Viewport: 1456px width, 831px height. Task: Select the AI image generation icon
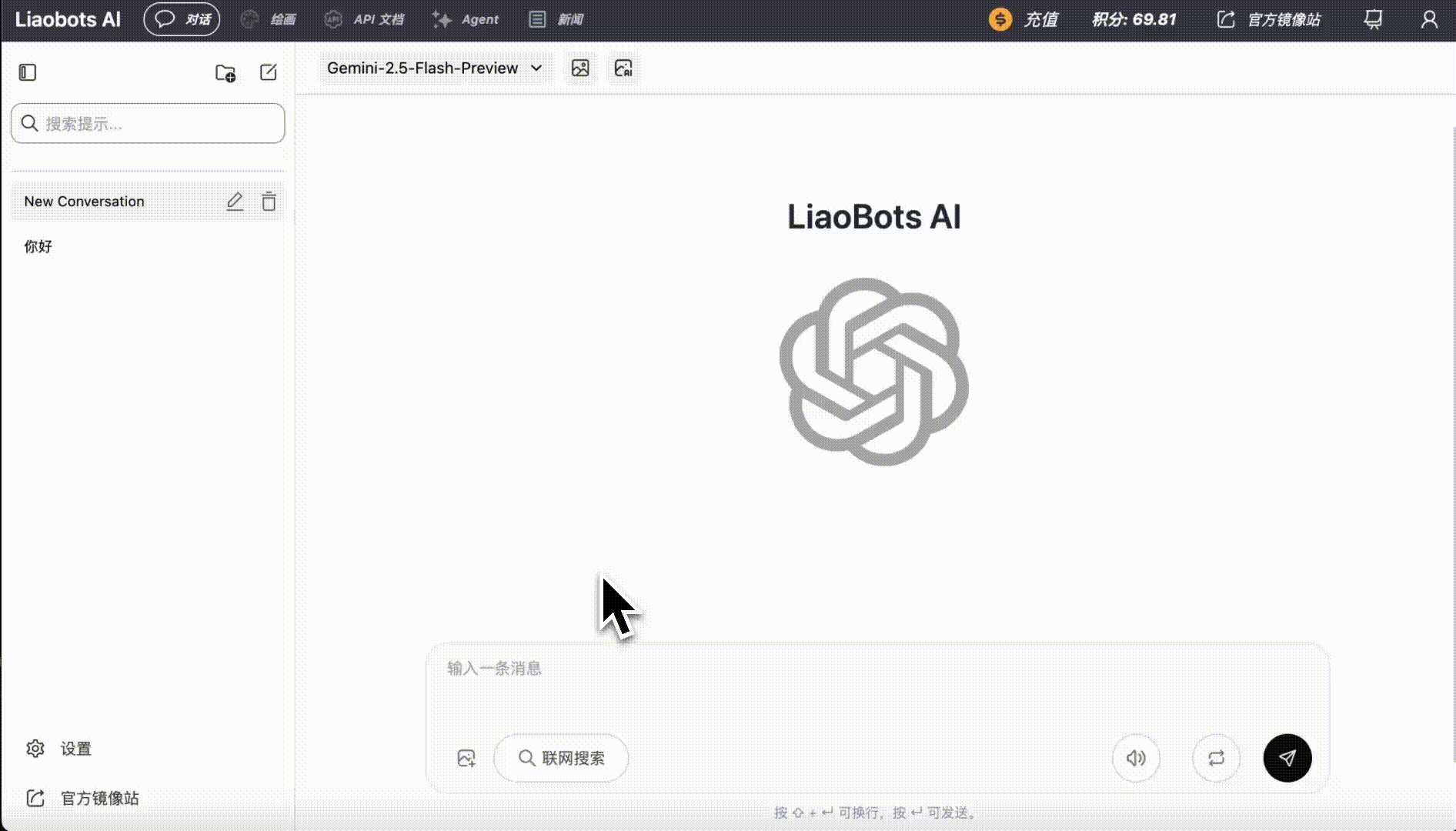click(623, 68)
